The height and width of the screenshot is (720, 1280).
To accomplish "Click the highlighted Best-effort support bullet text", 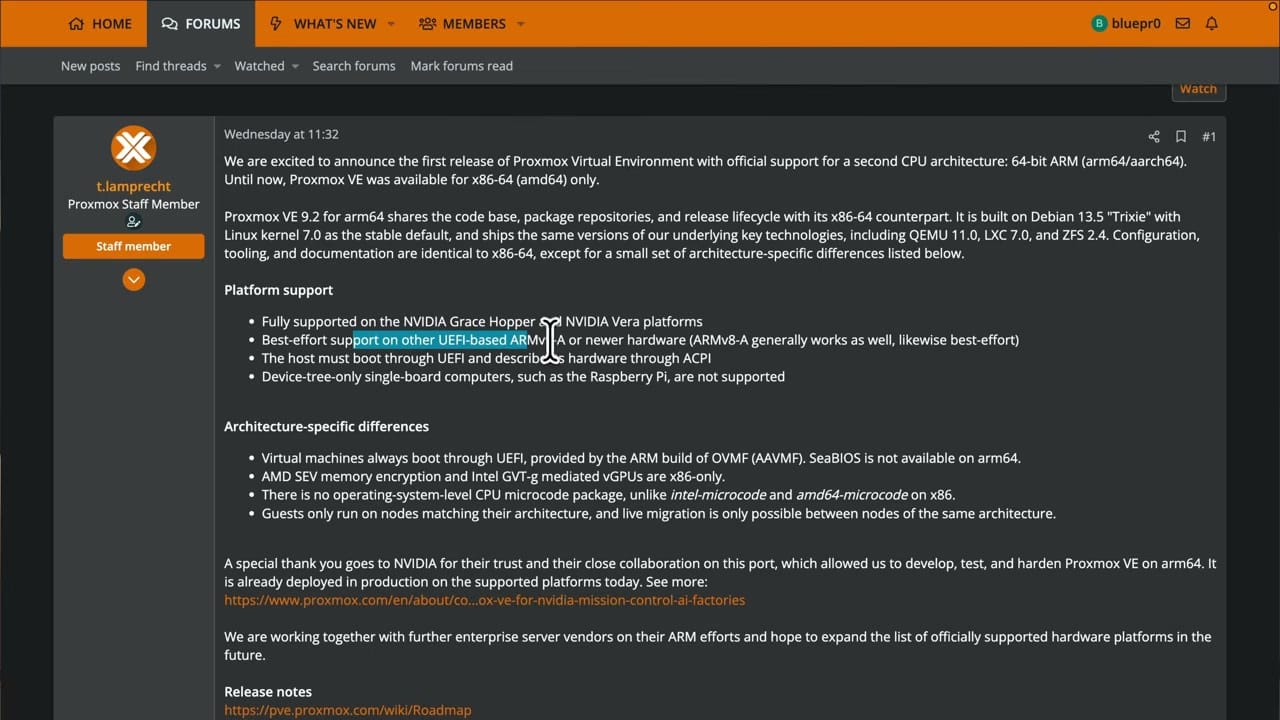I will [640, 340].
